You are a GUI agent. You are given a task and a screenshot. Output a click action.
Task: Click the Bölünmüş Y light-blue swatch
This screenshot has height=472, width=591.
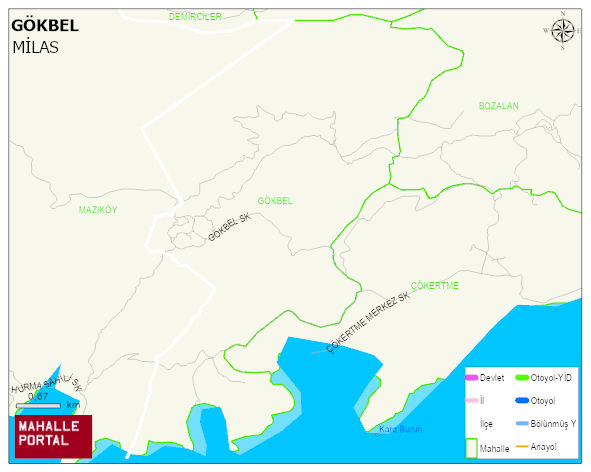[522, 424]
